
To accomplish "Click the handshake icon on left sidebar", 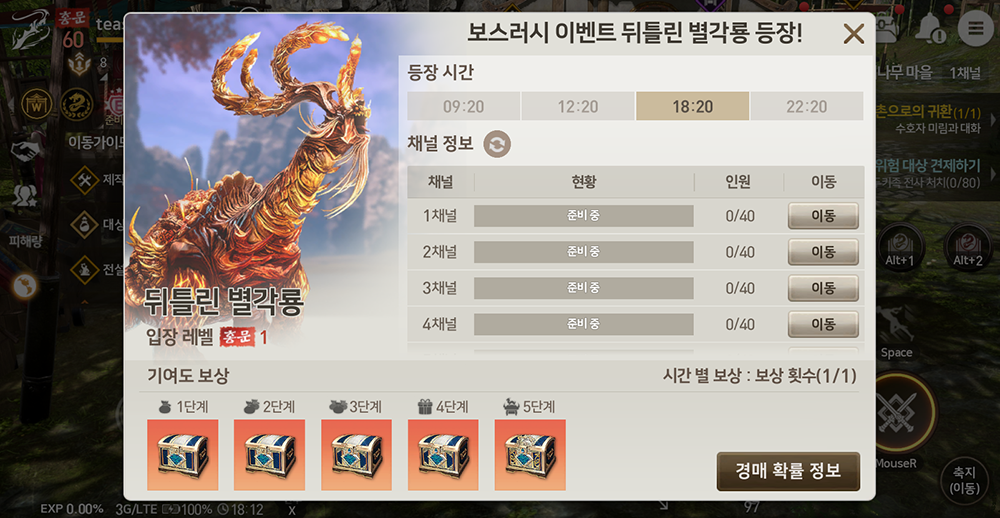I will click(26, 151).
